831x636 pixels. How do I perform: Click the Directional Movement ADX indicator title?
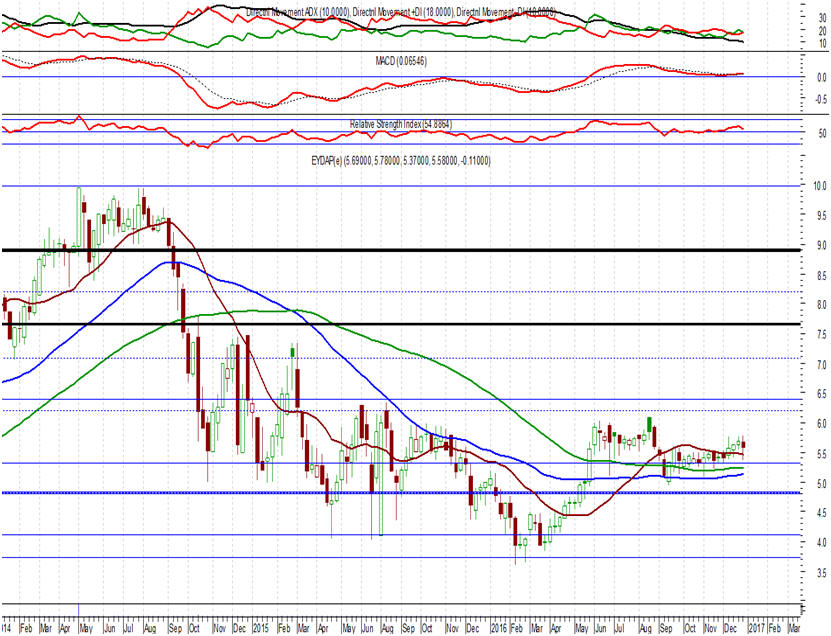coord(401,12)
